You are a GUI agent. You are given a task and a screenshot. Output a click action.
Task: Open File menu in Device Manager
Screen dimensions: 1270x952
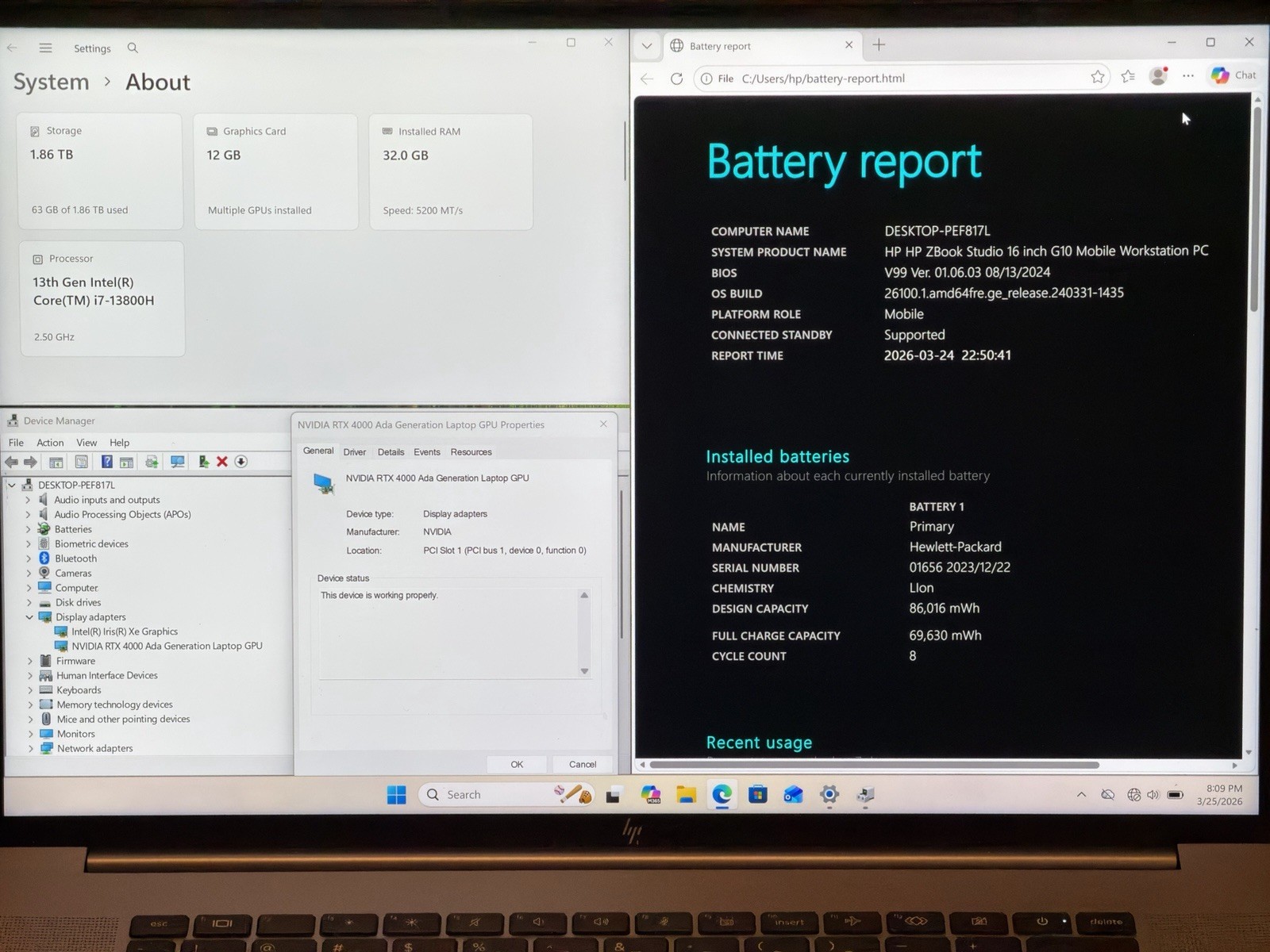click(16, 443)
